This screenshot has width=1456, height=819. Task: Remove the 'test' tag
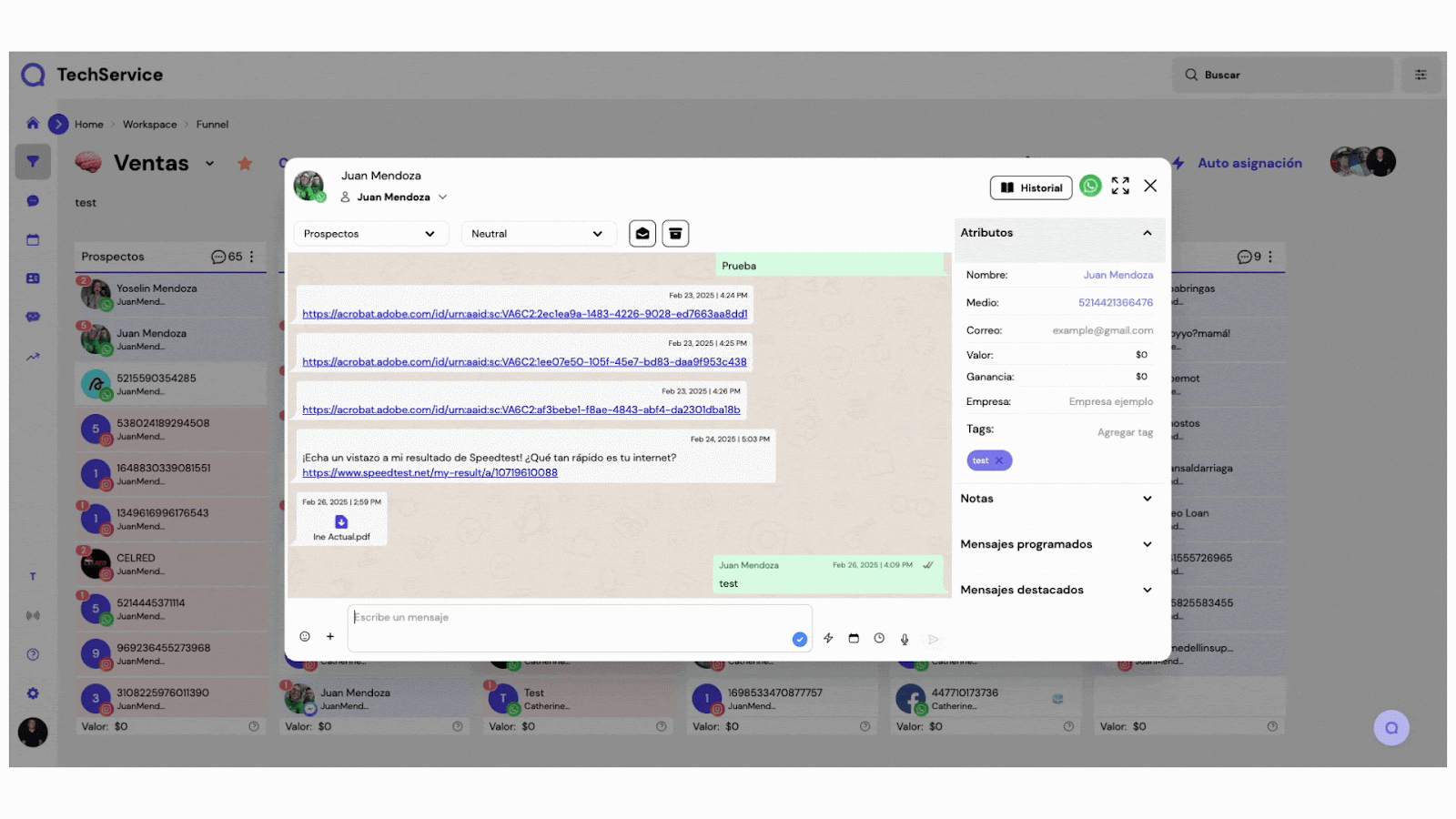point(999,460)
